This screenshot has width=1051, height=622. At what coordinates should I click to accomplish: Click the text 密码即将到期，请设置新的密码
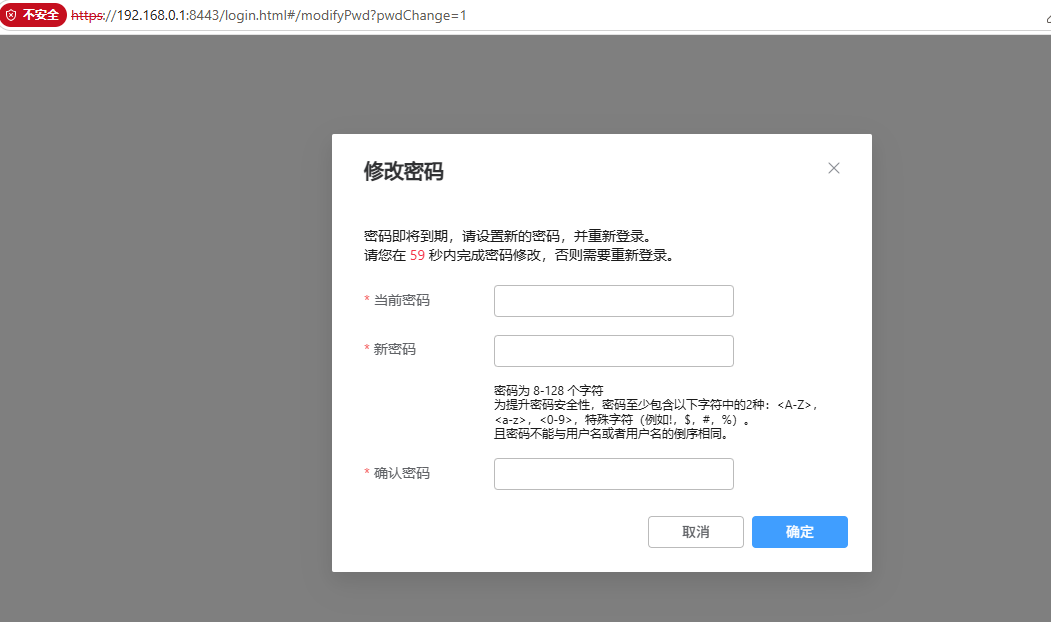462,236
